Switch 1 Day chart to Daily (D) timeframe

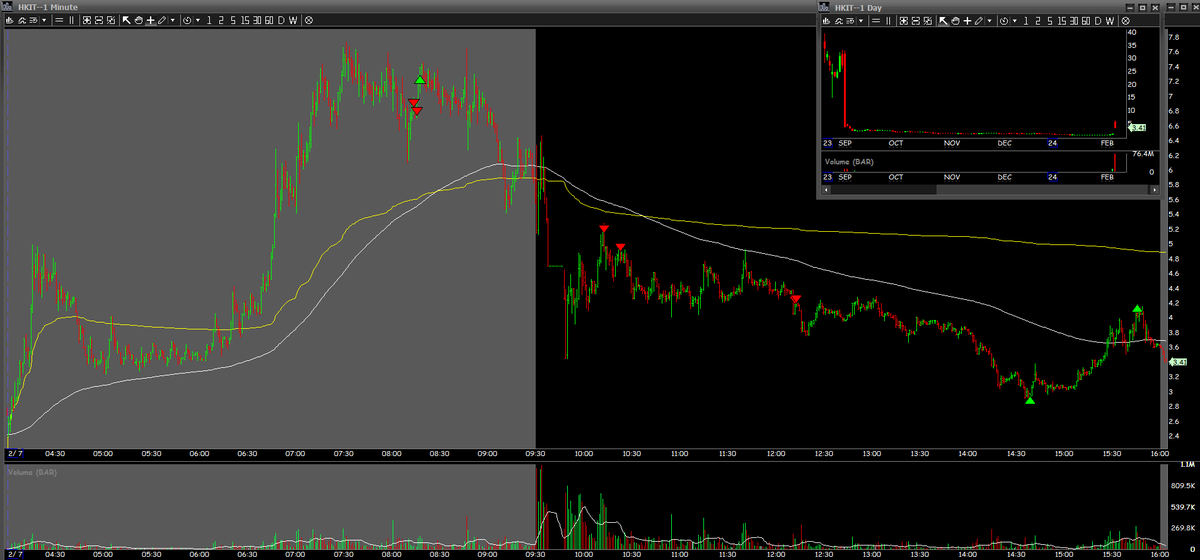pos(1098,20)
